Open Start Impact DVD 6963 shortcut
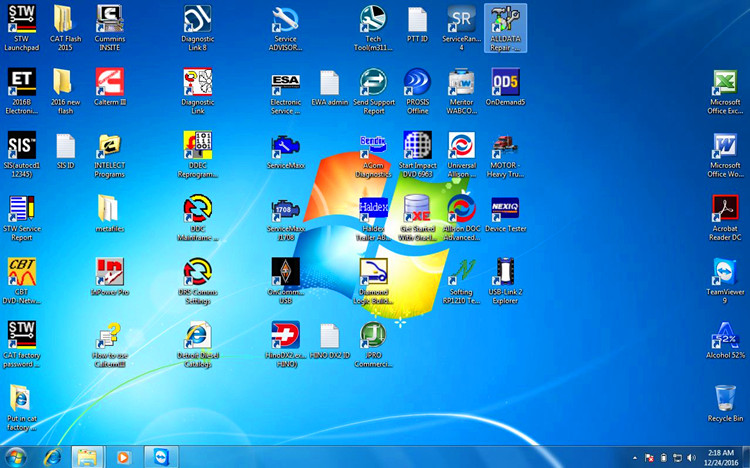Viewport: 750px width, 468px height. point(418,155)
